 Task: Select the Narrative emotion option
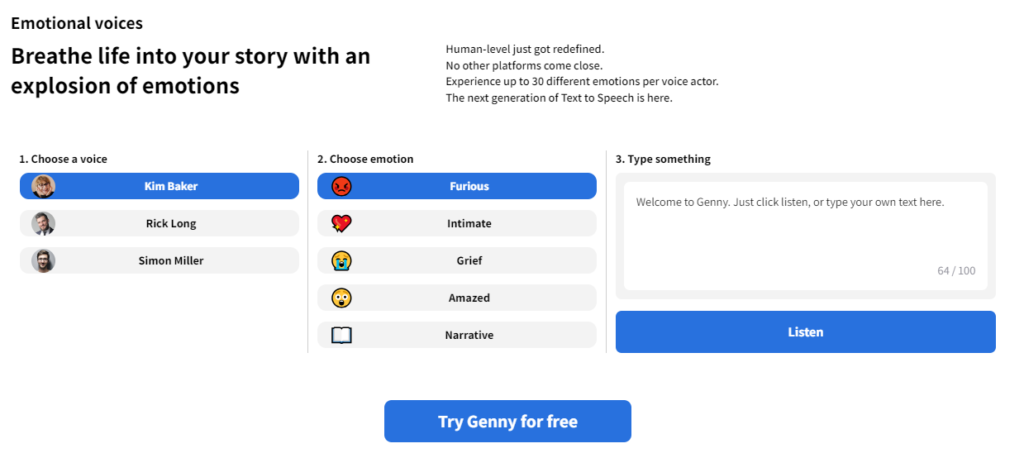468,335
